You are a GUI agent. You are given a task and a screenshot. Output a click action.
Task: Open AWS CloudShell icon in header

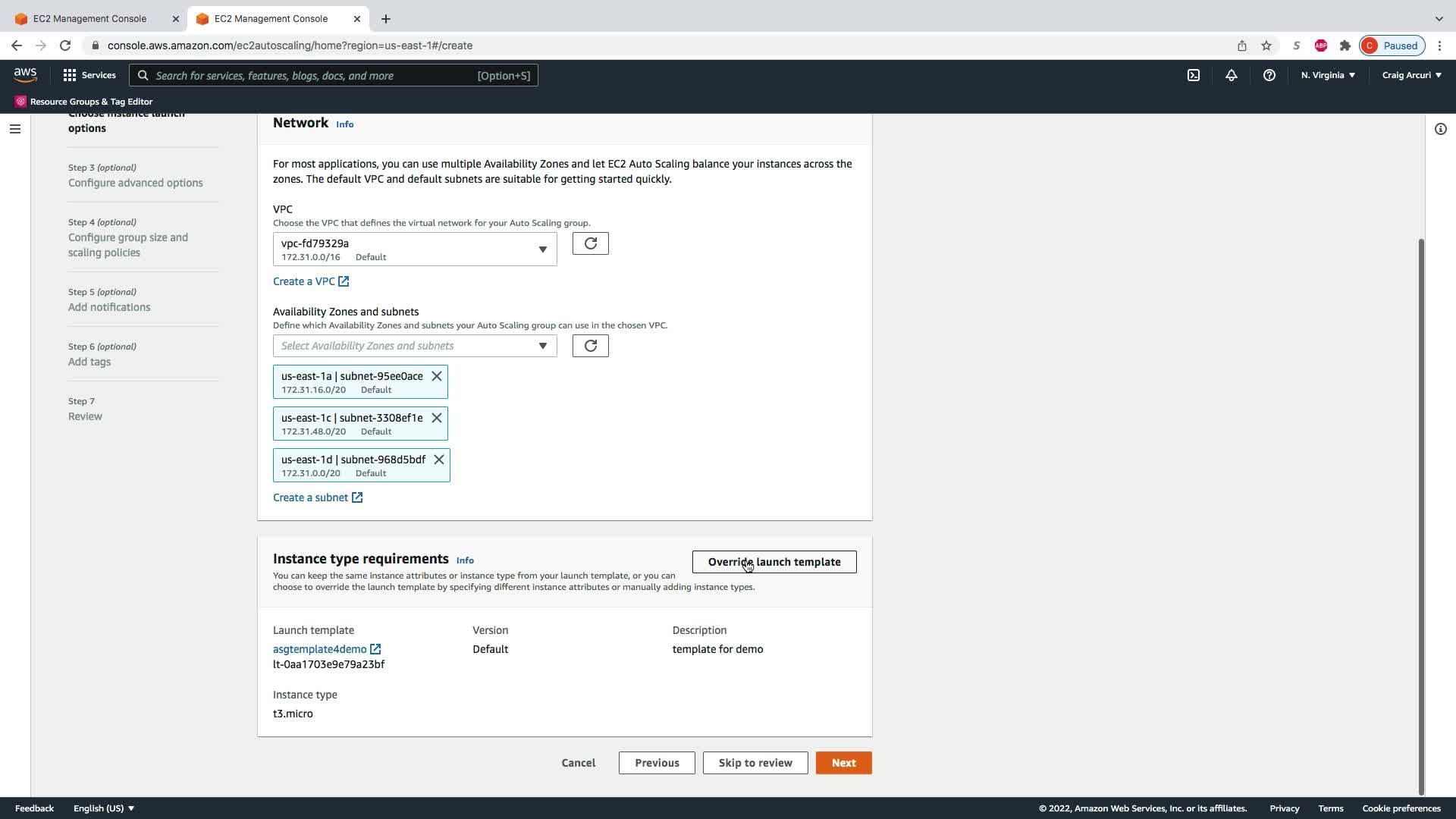1193,75
